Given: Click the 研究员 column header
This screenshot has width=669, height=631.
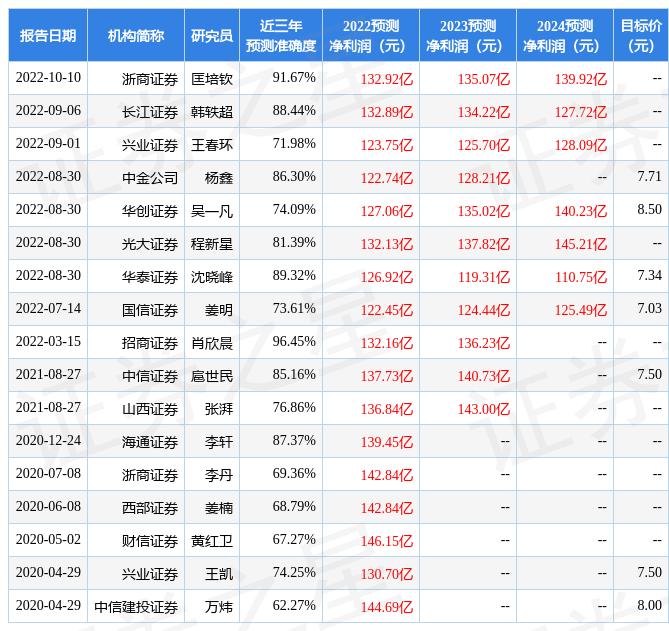Looking at the screenshot, I should click(212, 35).
